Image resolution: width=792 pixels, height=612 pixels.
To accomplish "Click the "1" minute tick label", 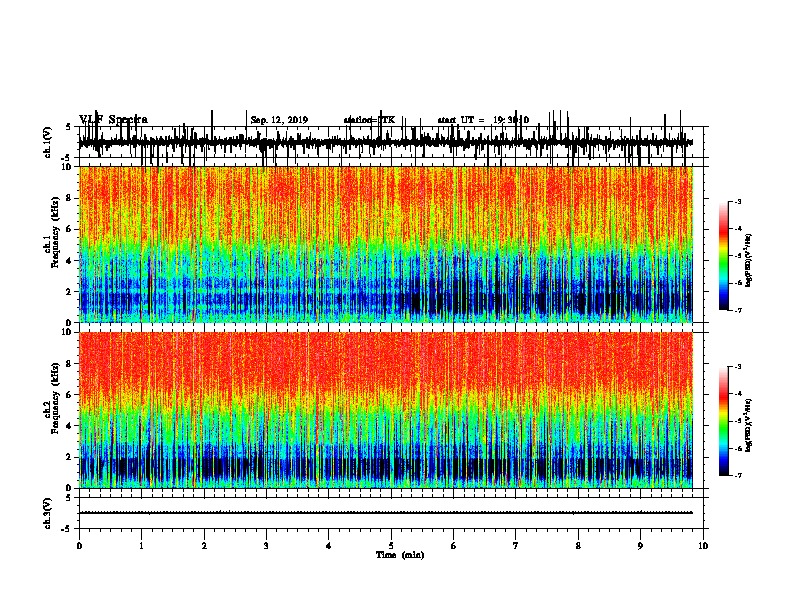I will [x=141, y=546].
